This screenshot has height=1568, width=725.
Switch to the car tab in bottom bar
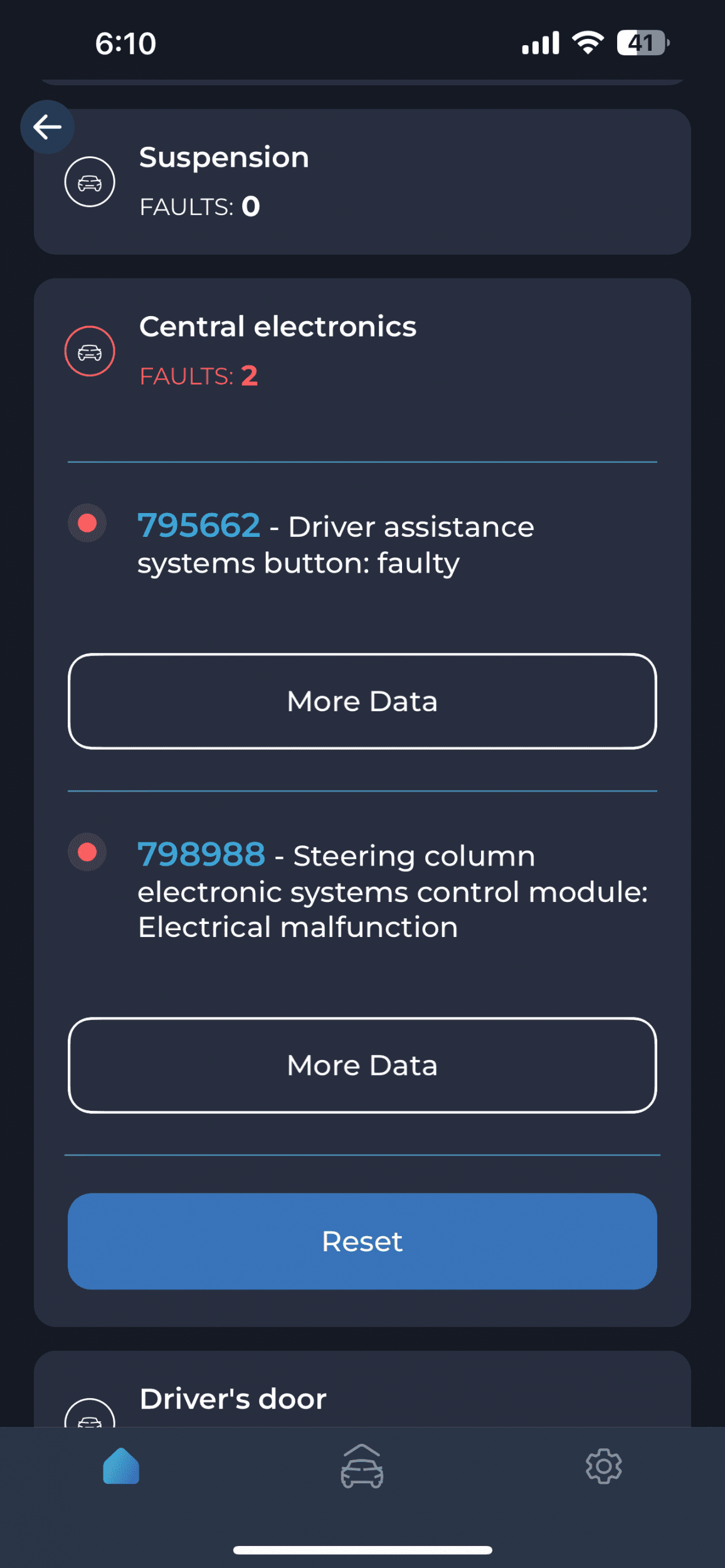(362, 1466)
